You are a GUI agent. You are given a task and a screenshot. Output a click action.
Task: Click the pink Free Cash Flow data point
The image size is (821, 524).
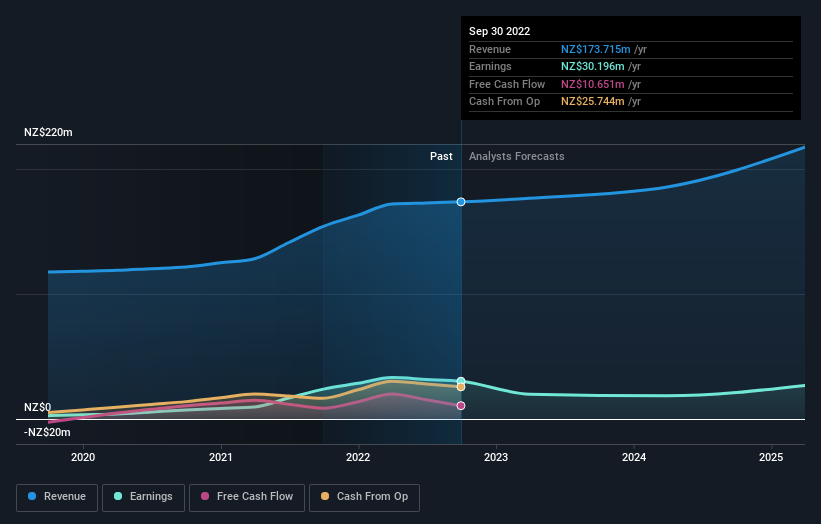(x=461, y=406)
